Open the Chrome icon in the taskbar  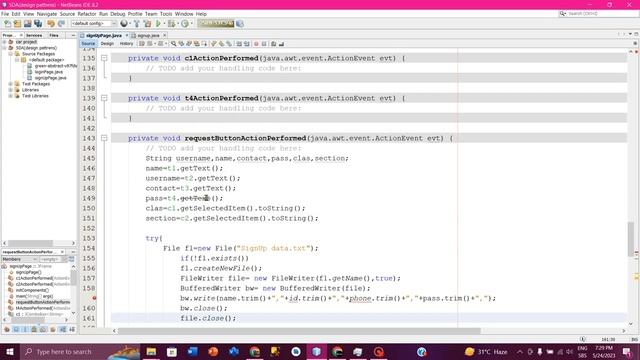point(255,352)
